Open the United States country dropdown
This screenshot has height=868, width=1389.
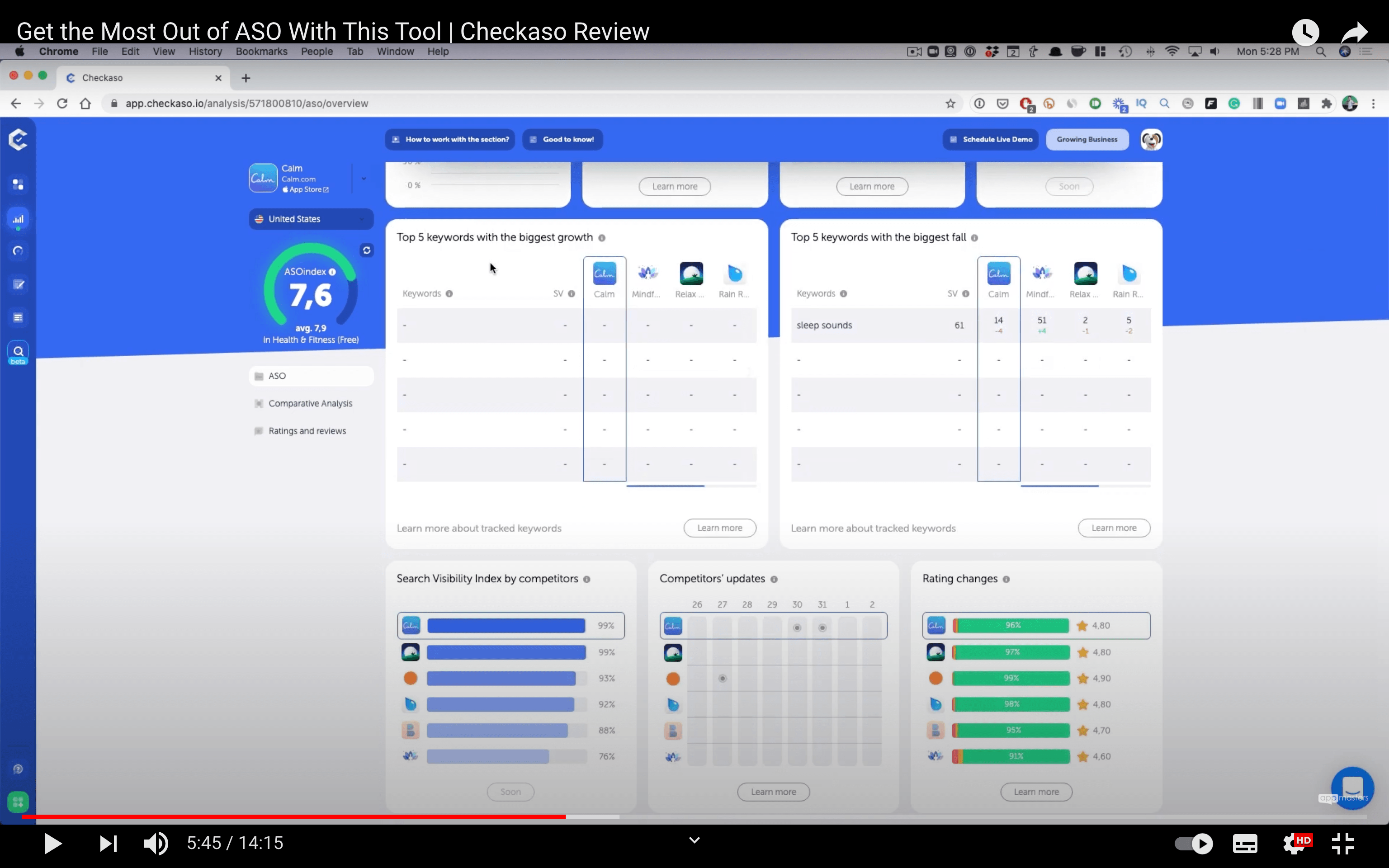pos(311,219)
